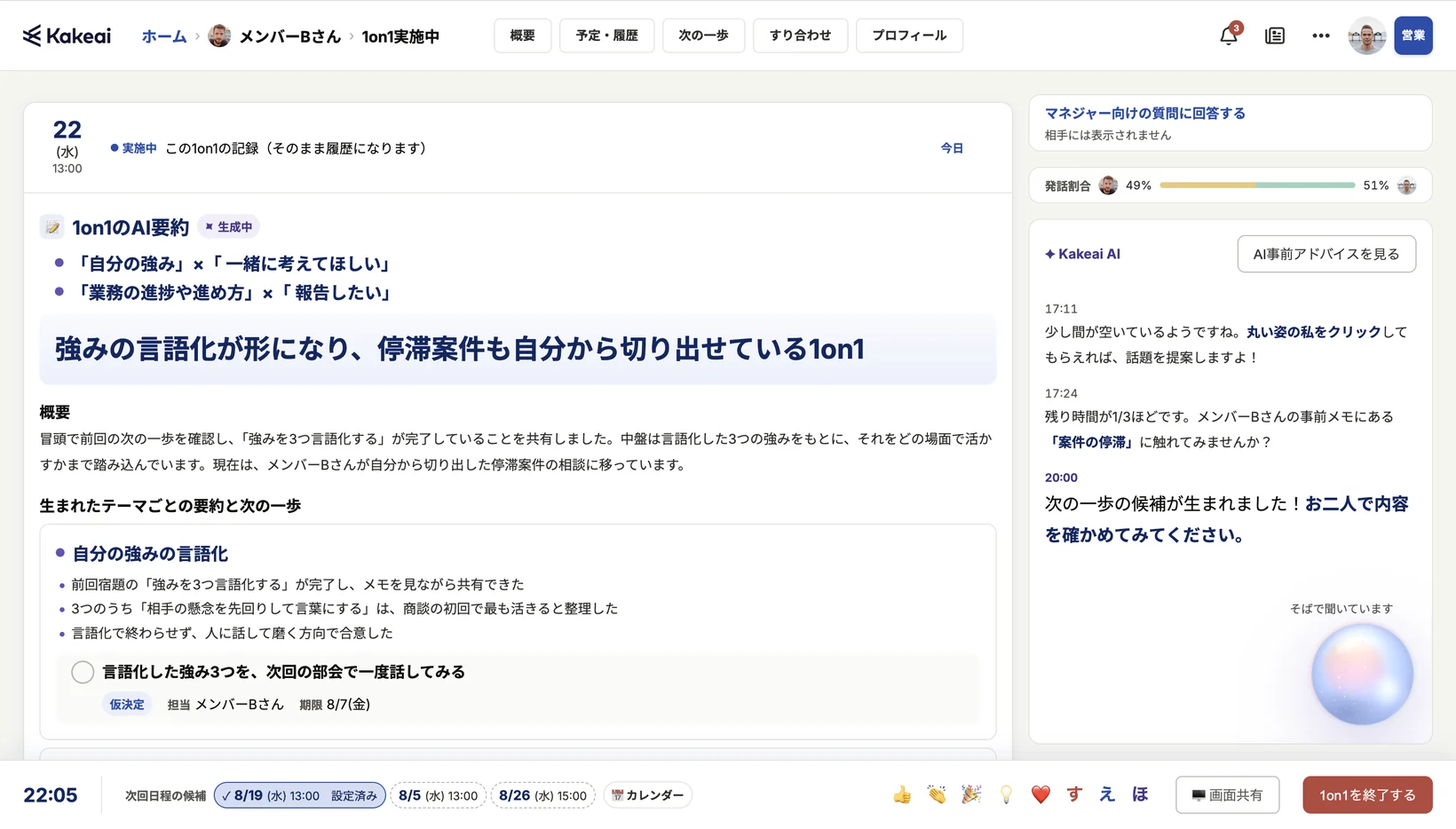Click 1on1を終了する button

pos(1367,795)
